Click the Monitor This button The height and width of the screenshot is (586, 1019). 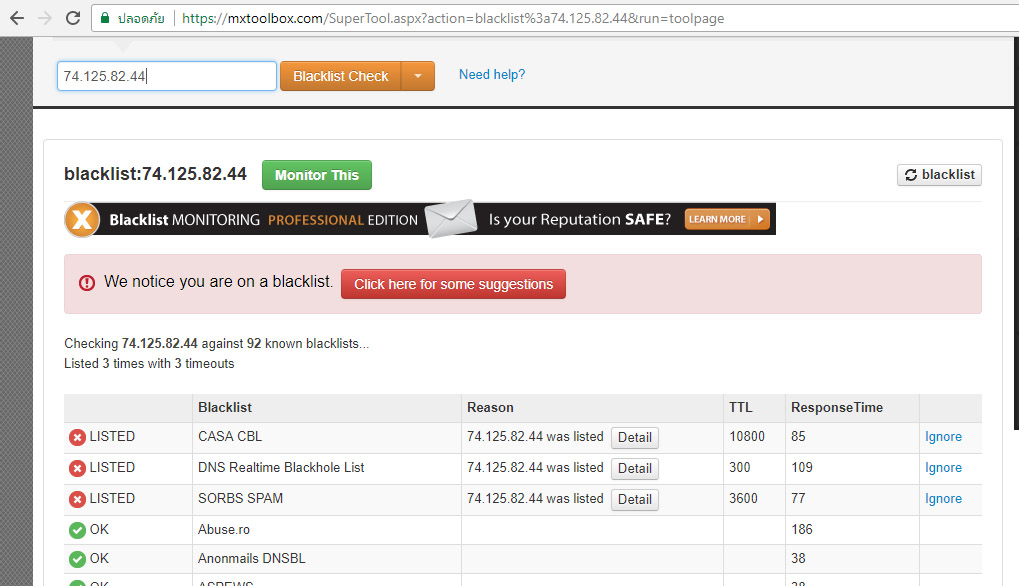click(316, 175)
